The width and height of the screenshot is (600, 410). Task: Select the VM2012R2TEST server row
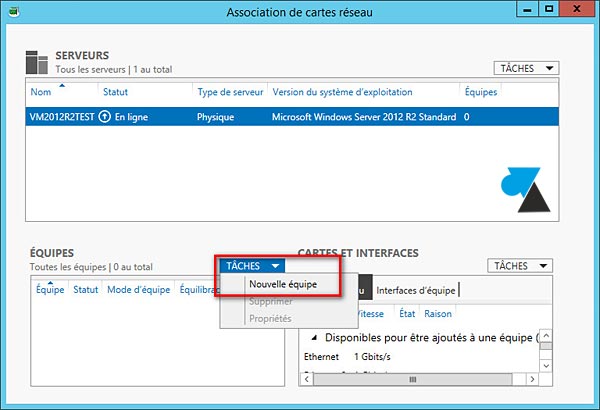point(292,117)
